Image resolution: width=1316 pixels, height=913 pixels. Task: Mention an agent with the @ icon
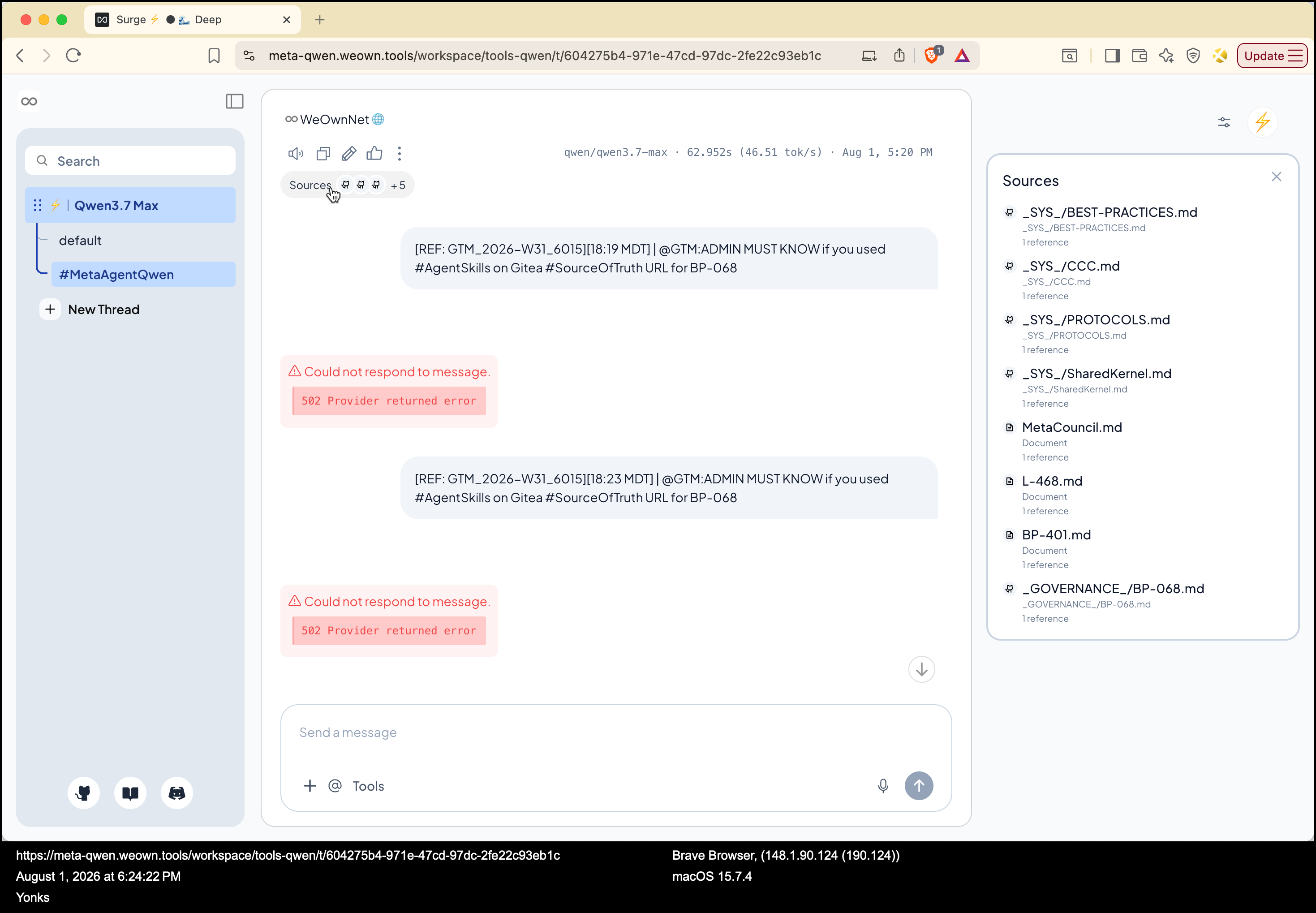click(335, 786)
